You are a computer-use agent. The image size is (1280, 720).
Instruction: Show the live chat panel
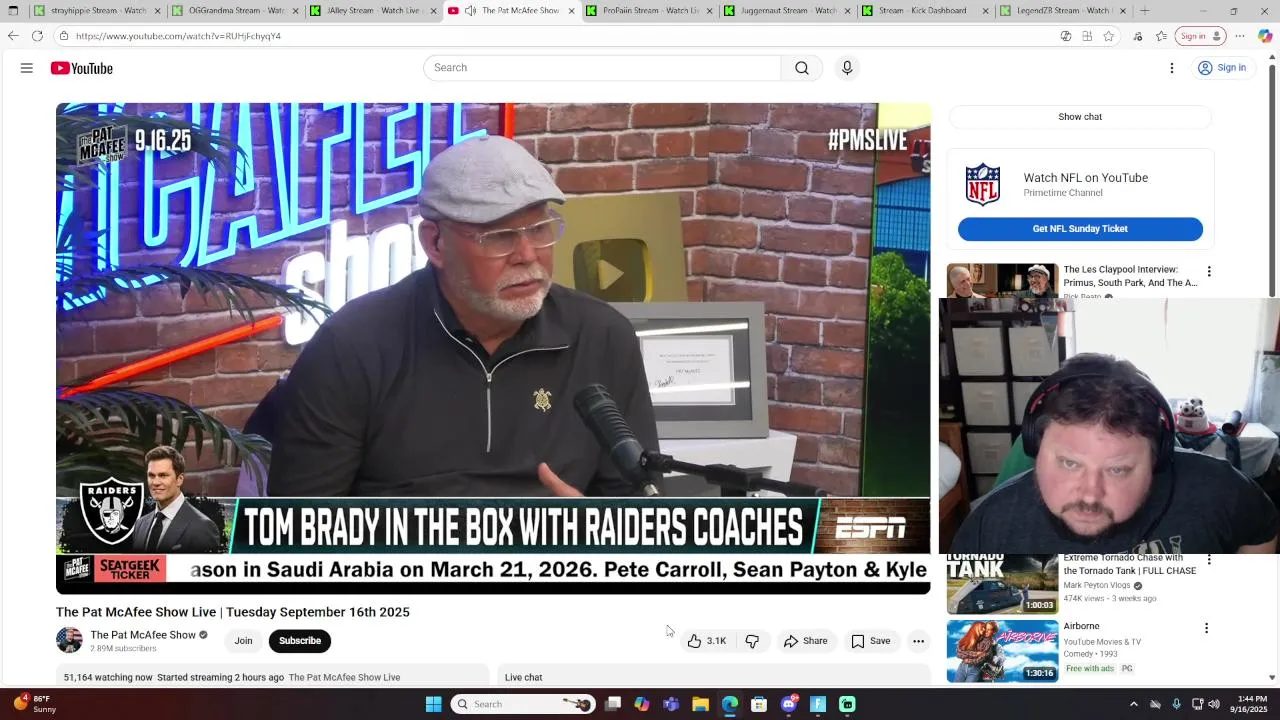click(x=1080, y=117)
